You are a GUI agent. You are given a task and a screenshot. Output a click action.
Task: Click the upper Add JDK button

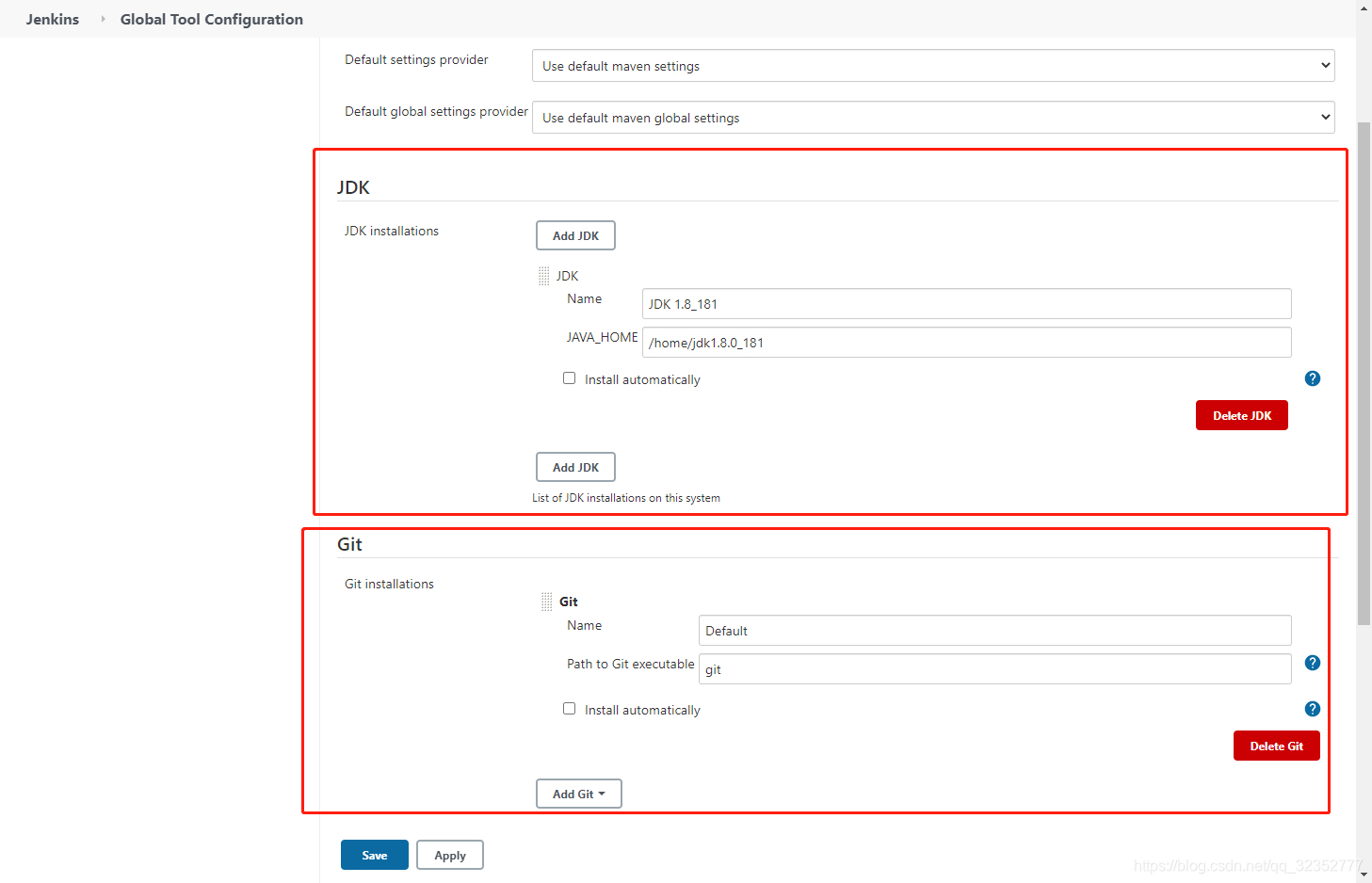575,235
